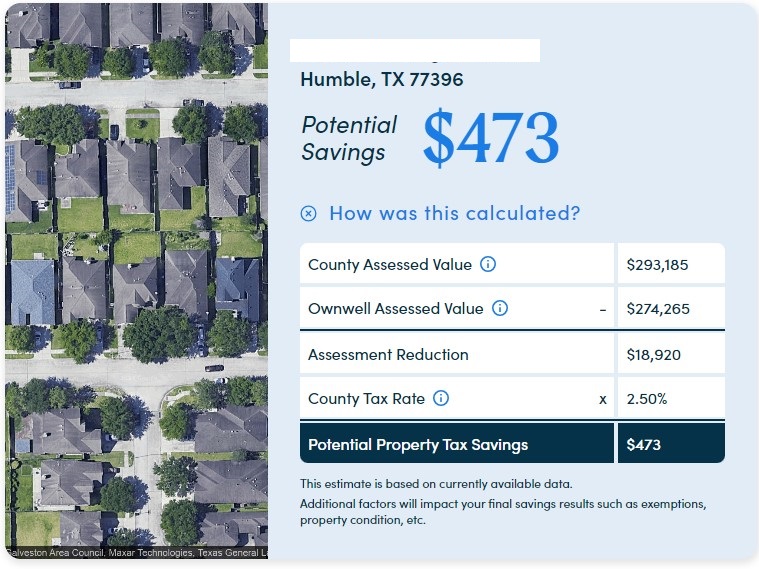
Task: Open the "How was this calculated?" link
Action: click(454, 213)
